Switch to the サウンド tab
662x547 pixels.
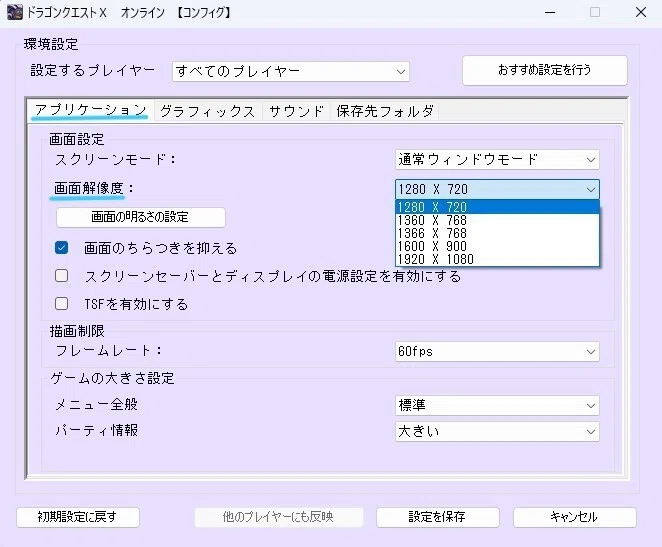[296, 111]
